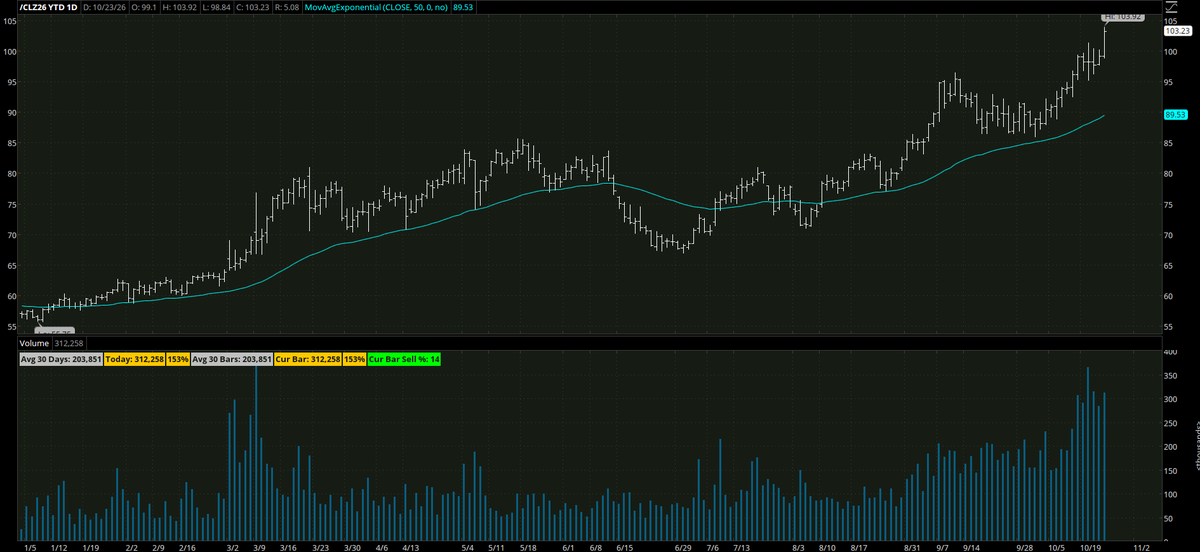Click the cyan 89.53 bubble on price axis
Screen dimensions: 1200x552
coord(1175,115)
